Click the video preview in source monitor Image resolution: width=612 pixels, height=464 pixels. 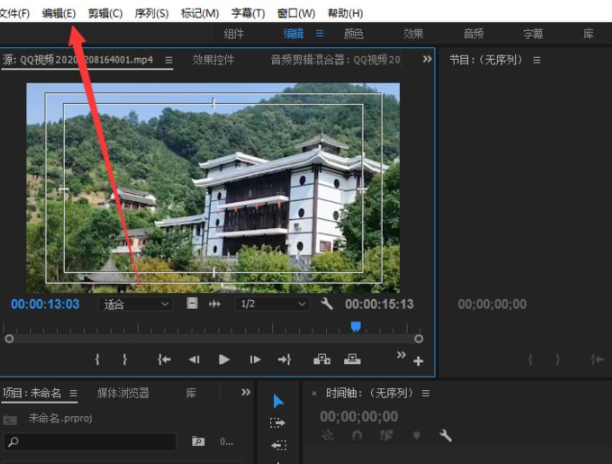213,188
